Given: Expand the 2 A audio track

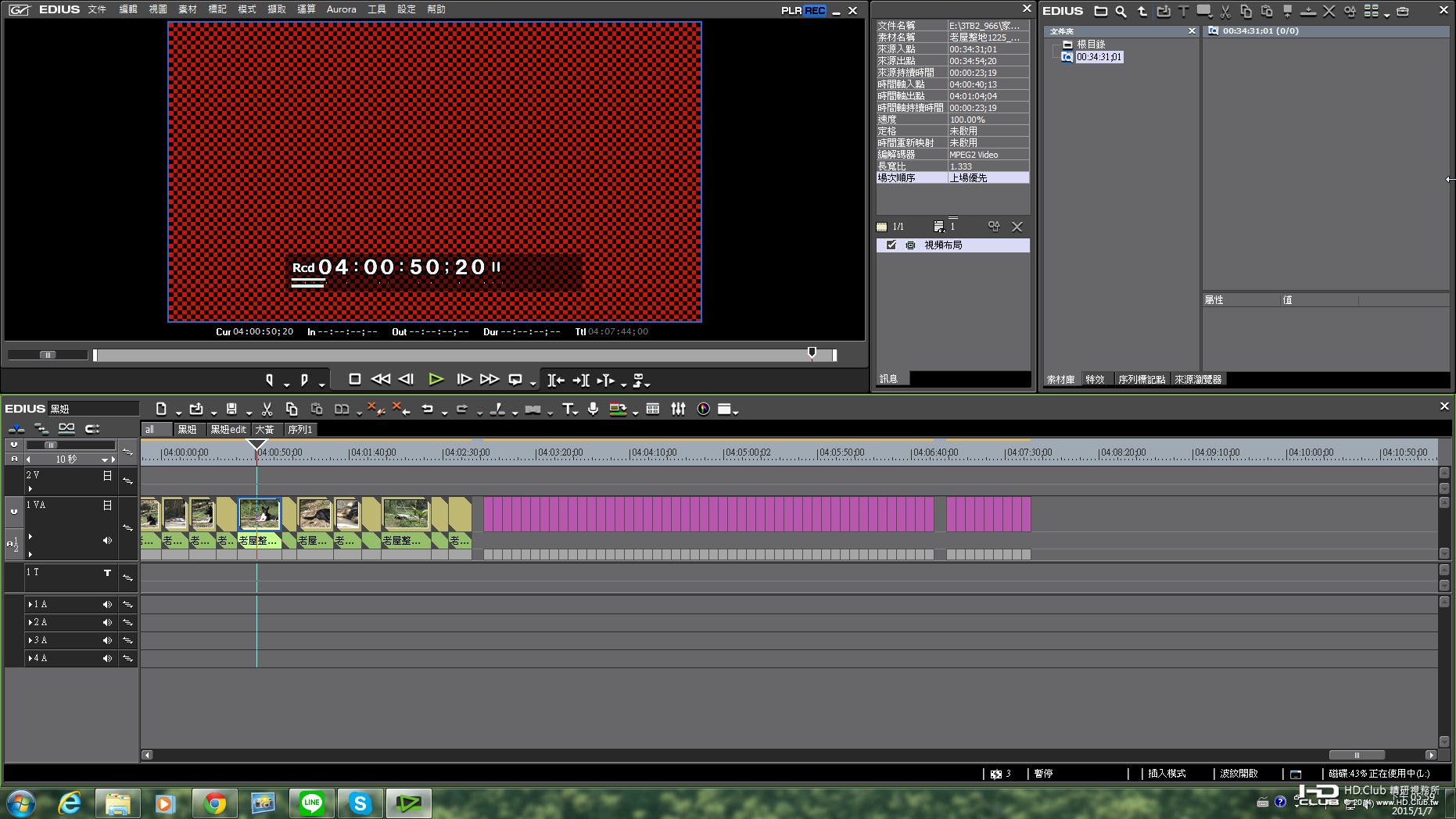Looking at the screenshot, I should (x=30, y=622).
